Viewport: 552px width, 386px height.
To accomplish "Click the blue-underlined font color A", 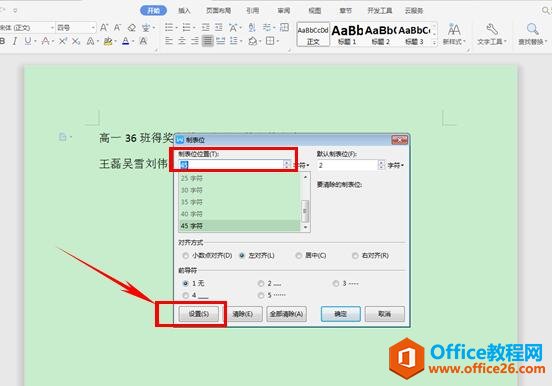I will pyautogui.click(x=126, y=41).
